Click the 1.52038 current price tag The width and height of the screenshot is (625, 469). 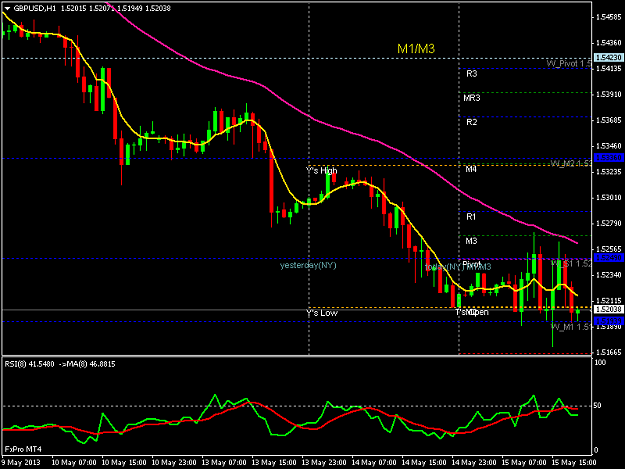608,309
